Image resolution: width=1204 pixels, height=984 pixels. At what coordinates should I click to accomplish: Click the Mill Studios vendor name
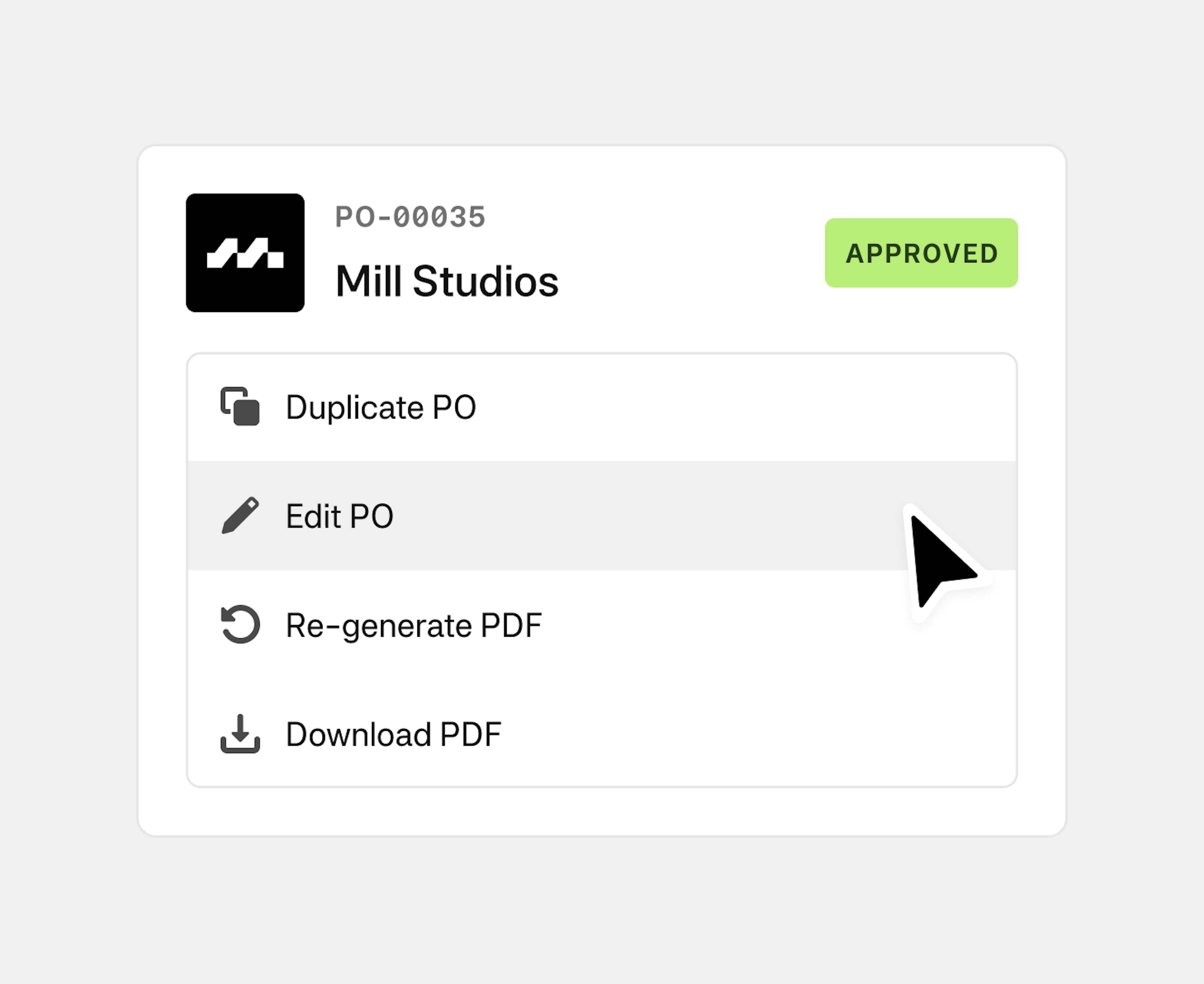pos(446,281)
